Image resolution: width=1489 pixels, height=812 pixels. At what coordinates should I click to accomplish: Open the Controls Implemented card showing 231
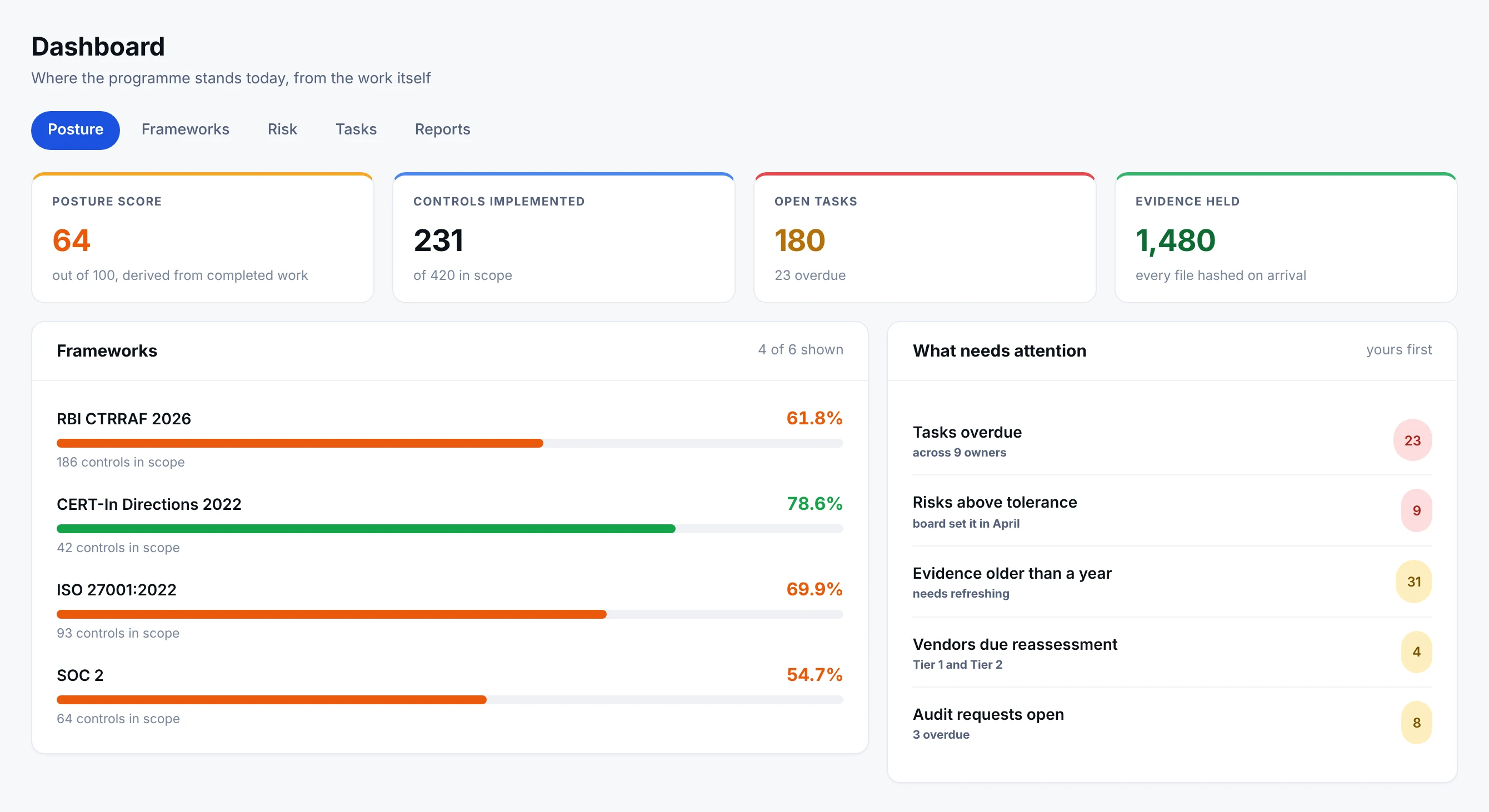(563, 238)
